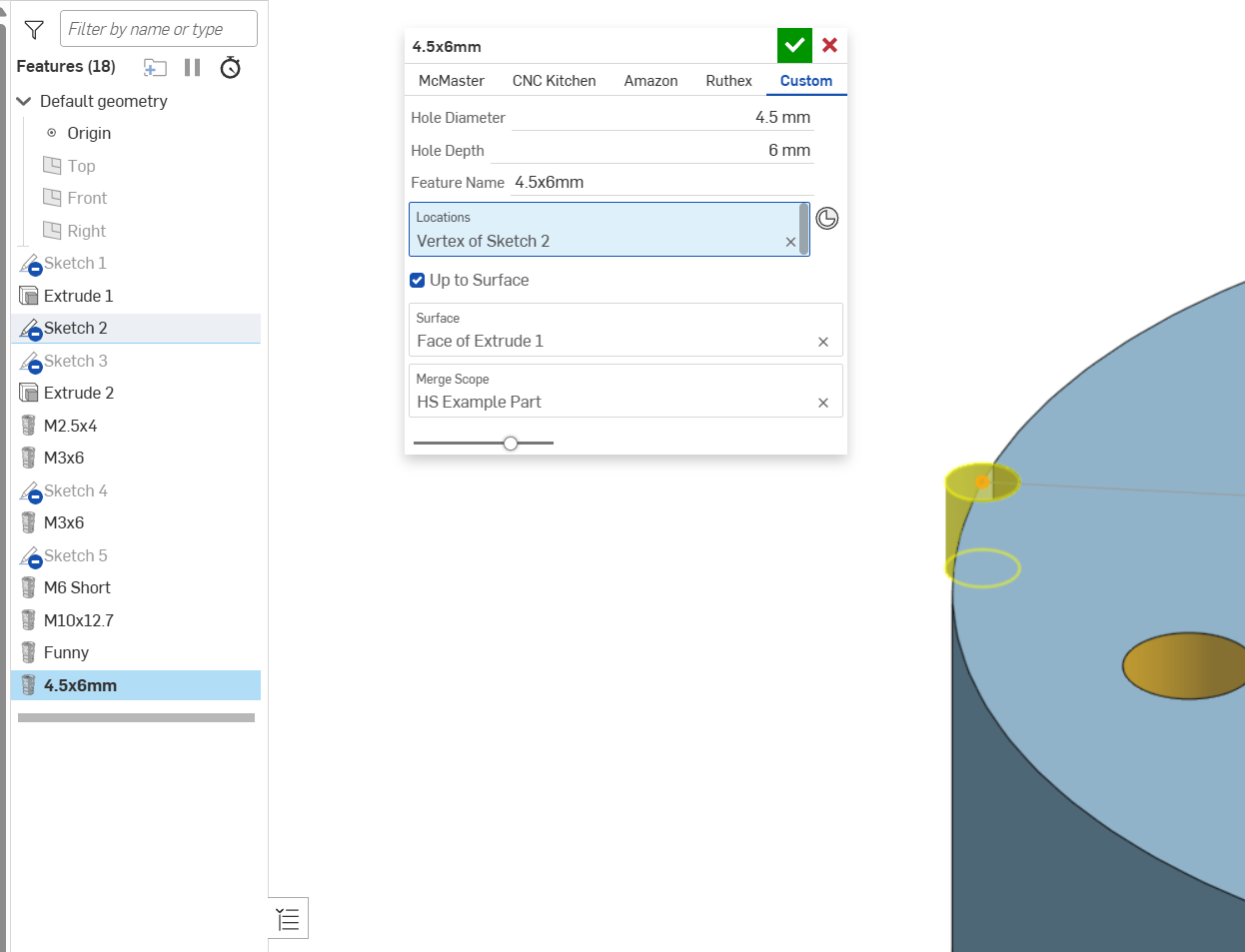Click the Extrude 2 feature icon
The width and height of the screenshot is (1245, 952).
29,393
